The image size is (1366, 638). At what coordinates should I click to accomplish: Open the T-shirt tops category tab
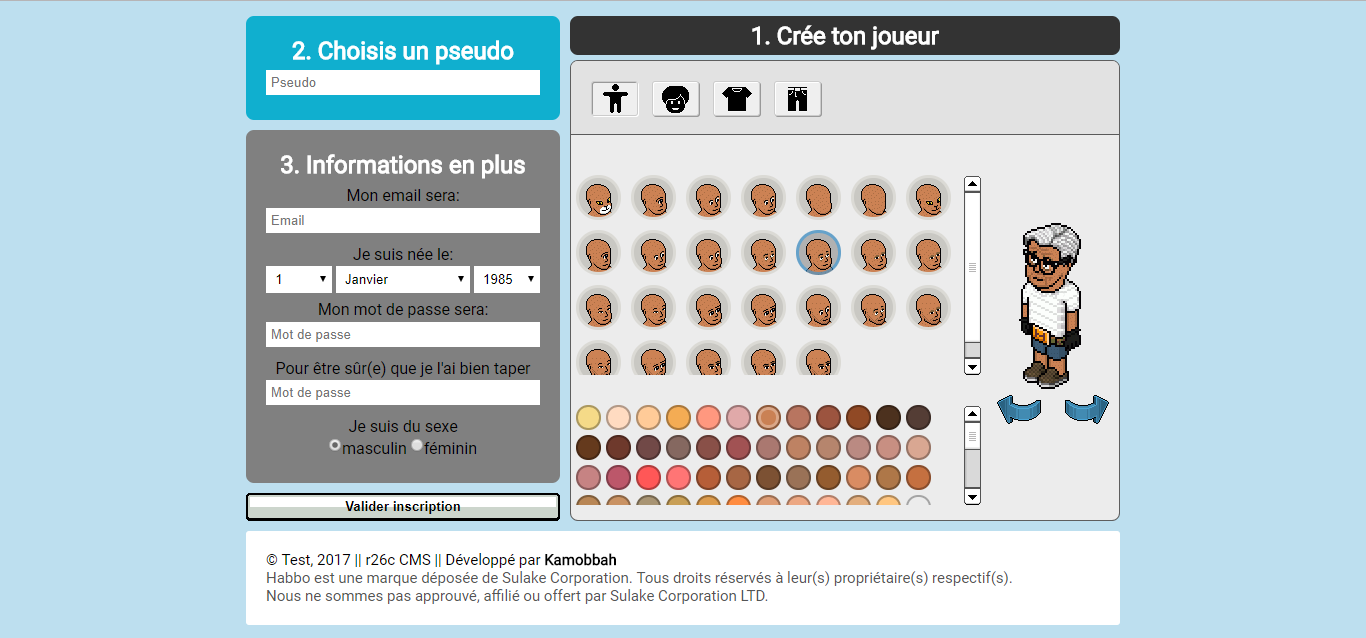737,99
